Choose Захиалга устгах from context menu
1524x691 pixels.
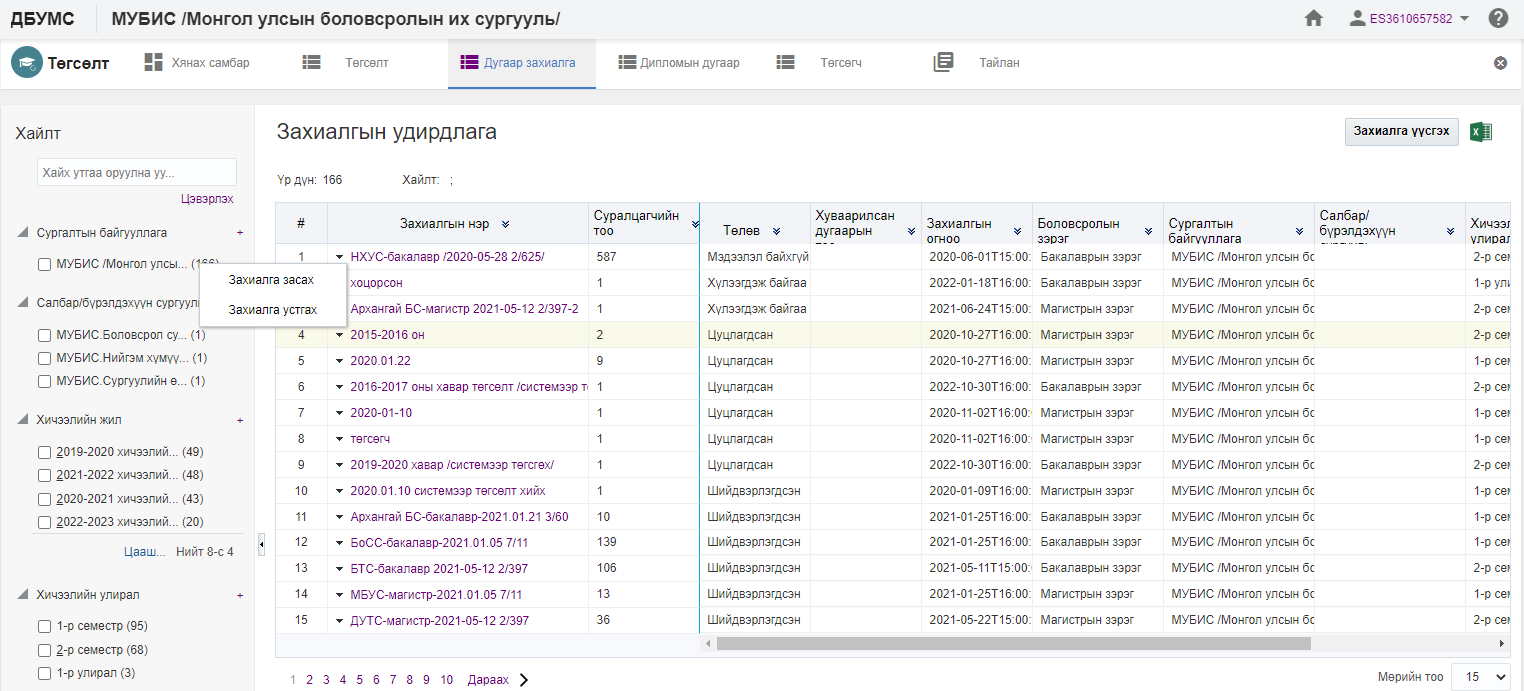click(273, 310)
